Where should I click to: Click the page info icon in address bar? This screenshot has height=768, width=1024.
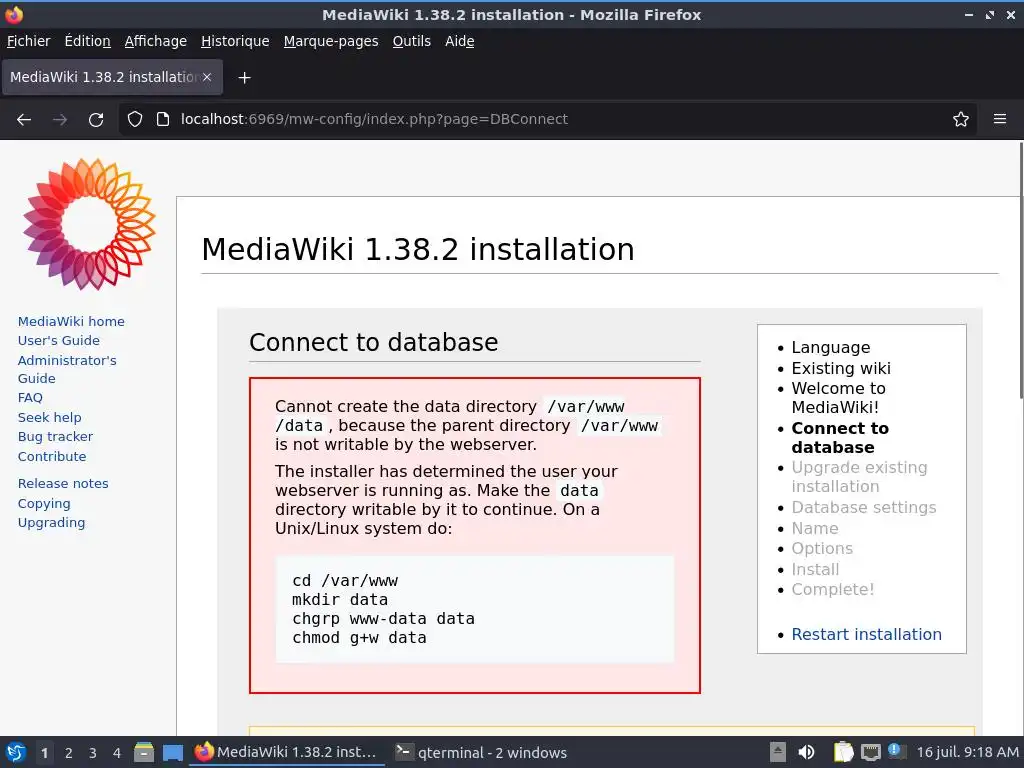coord(163,119)
